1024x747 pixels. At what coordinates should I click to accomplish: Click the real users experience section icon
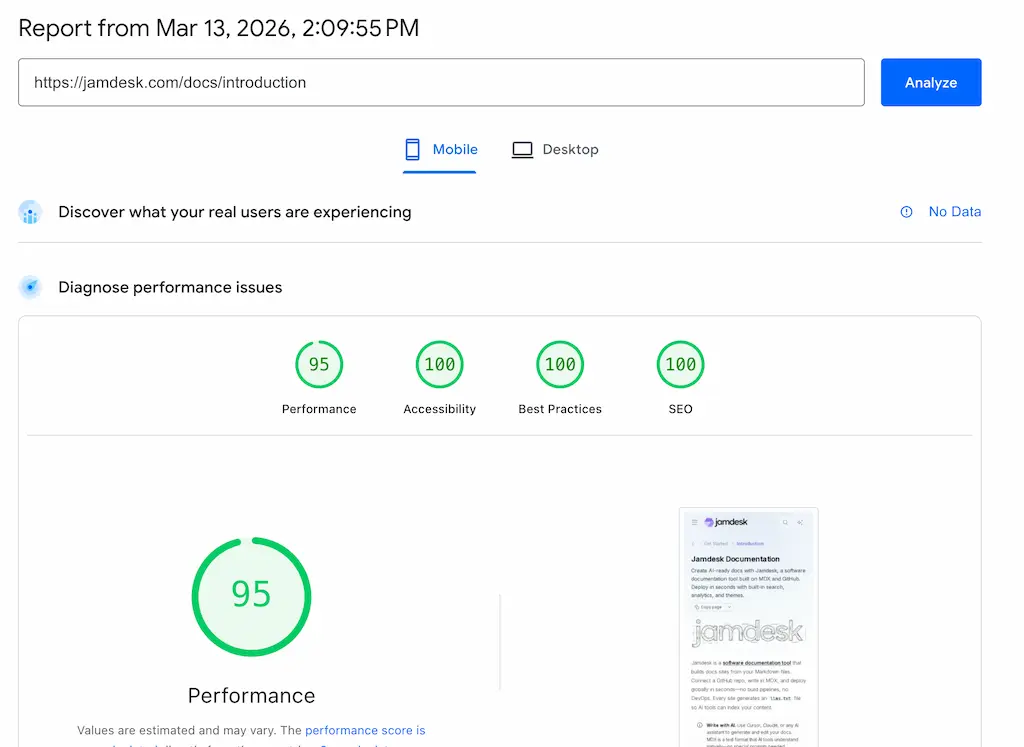pos(30,211)
